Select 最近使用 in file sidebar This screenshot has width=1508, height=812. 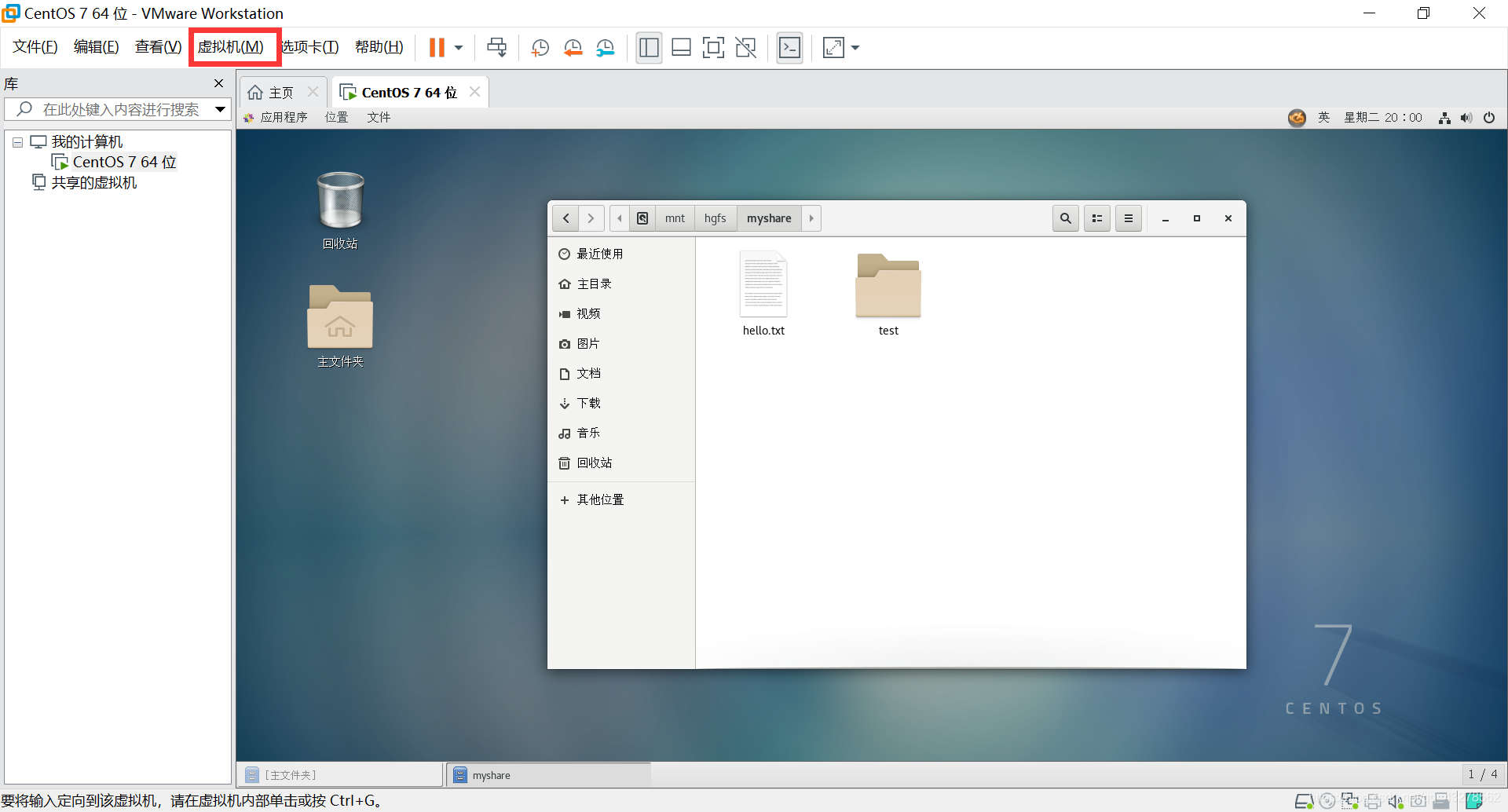(x=621, y=254)
